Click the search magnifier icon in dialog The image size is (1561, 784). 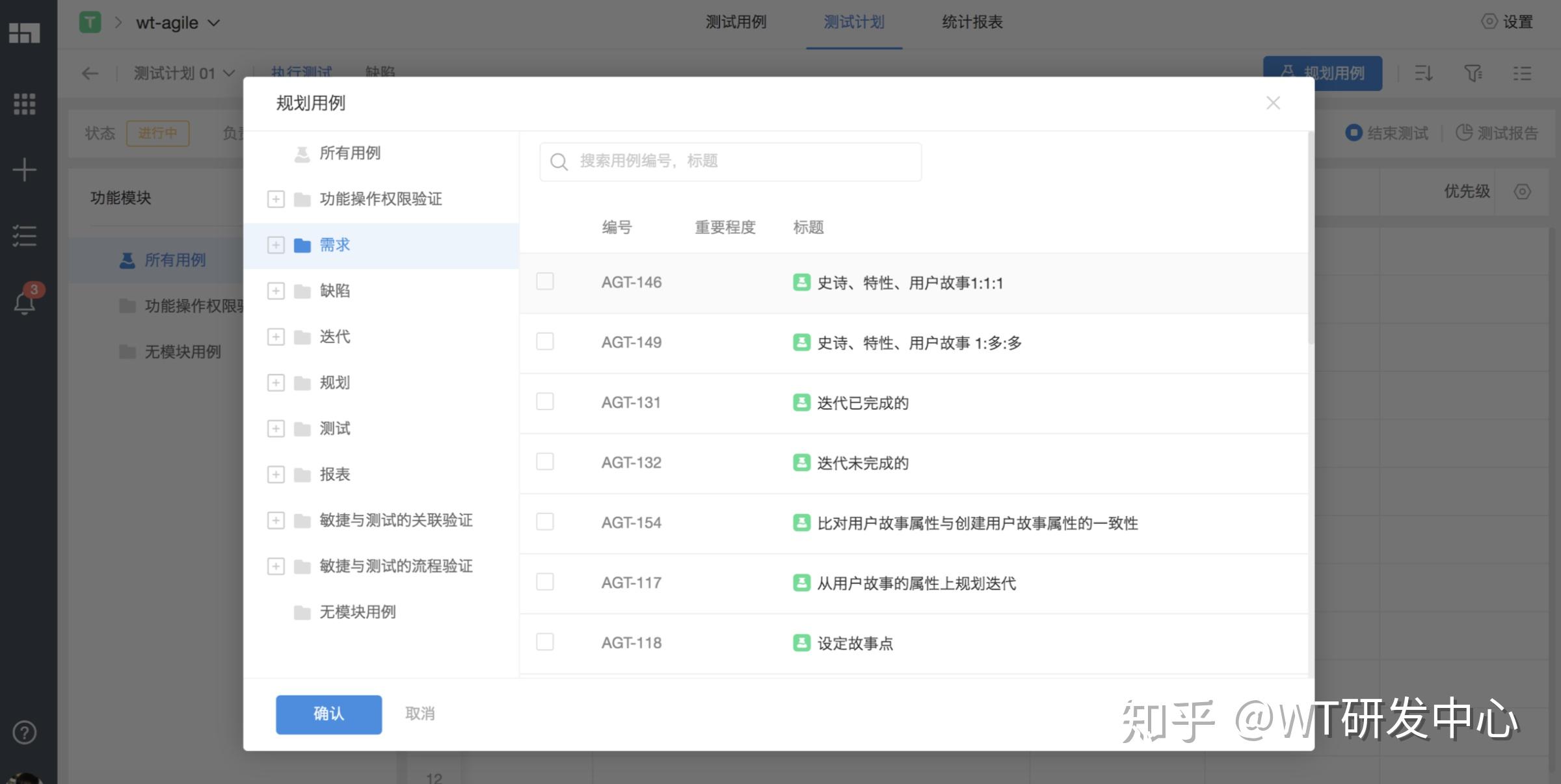(559, 161)
